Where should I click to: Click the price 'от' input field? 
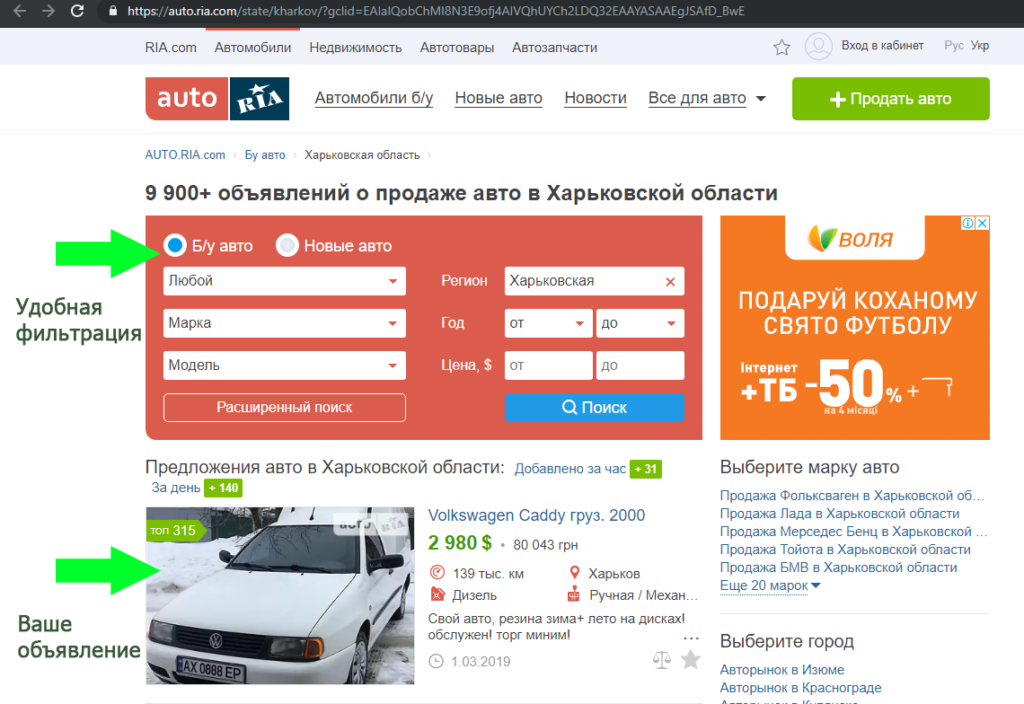click(548, 366)
